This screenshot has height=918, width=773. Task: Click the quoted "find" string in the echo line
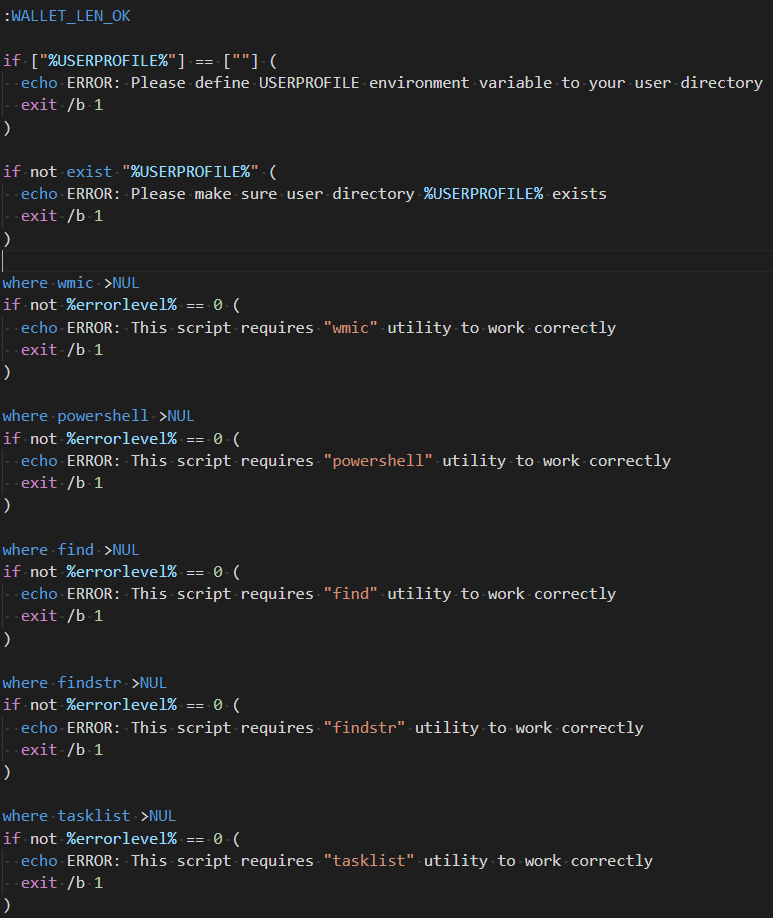pyautogui.click(x=350, y=594)
